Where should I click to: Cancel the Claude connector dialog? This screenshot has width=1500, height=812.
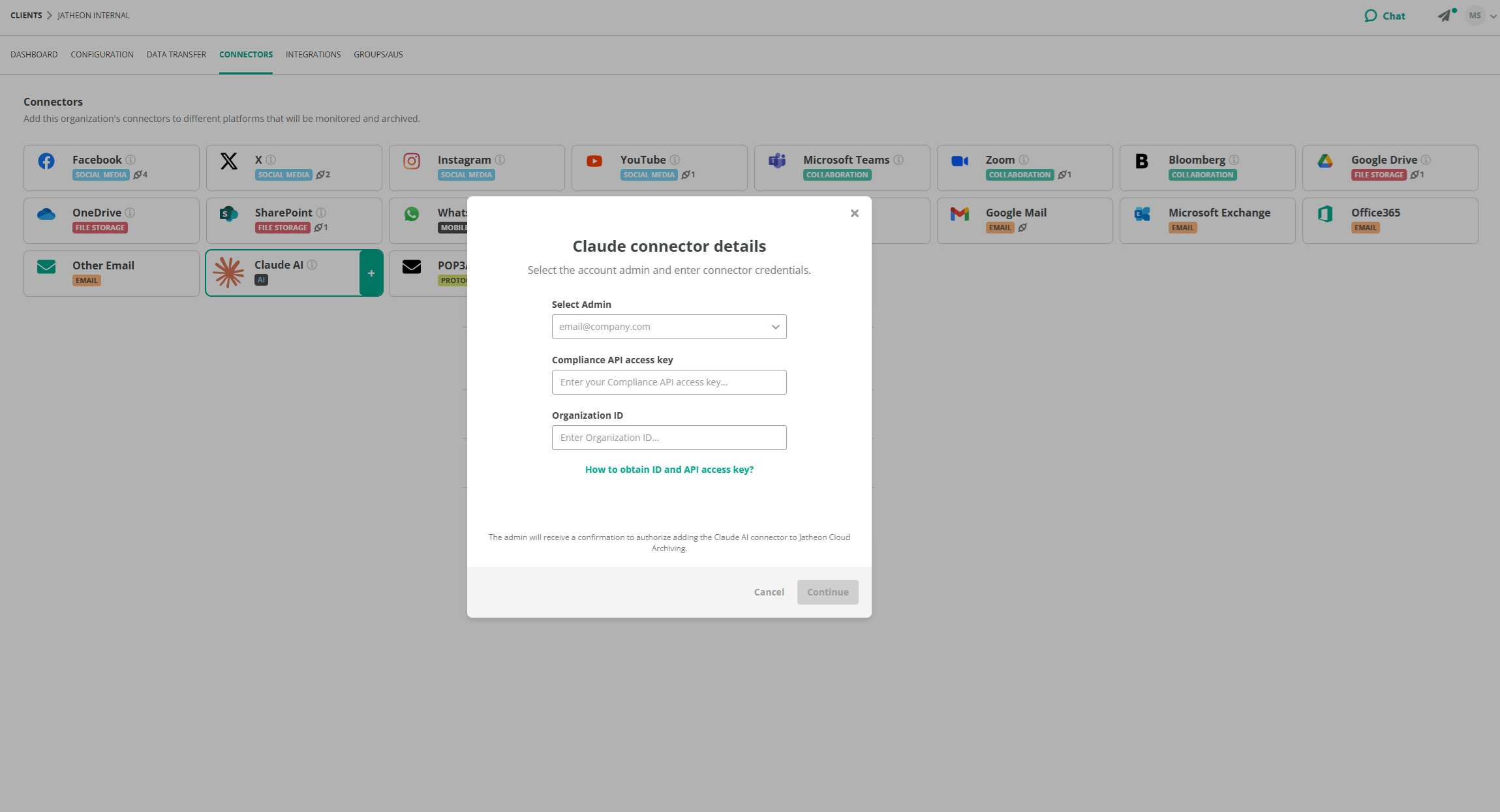(769, 592)
